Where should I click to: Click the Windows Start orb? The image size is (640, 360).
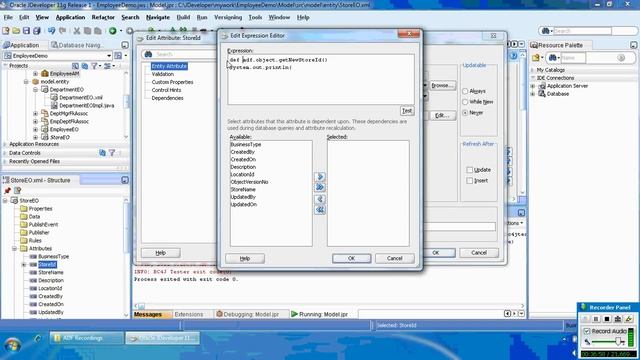12,345
